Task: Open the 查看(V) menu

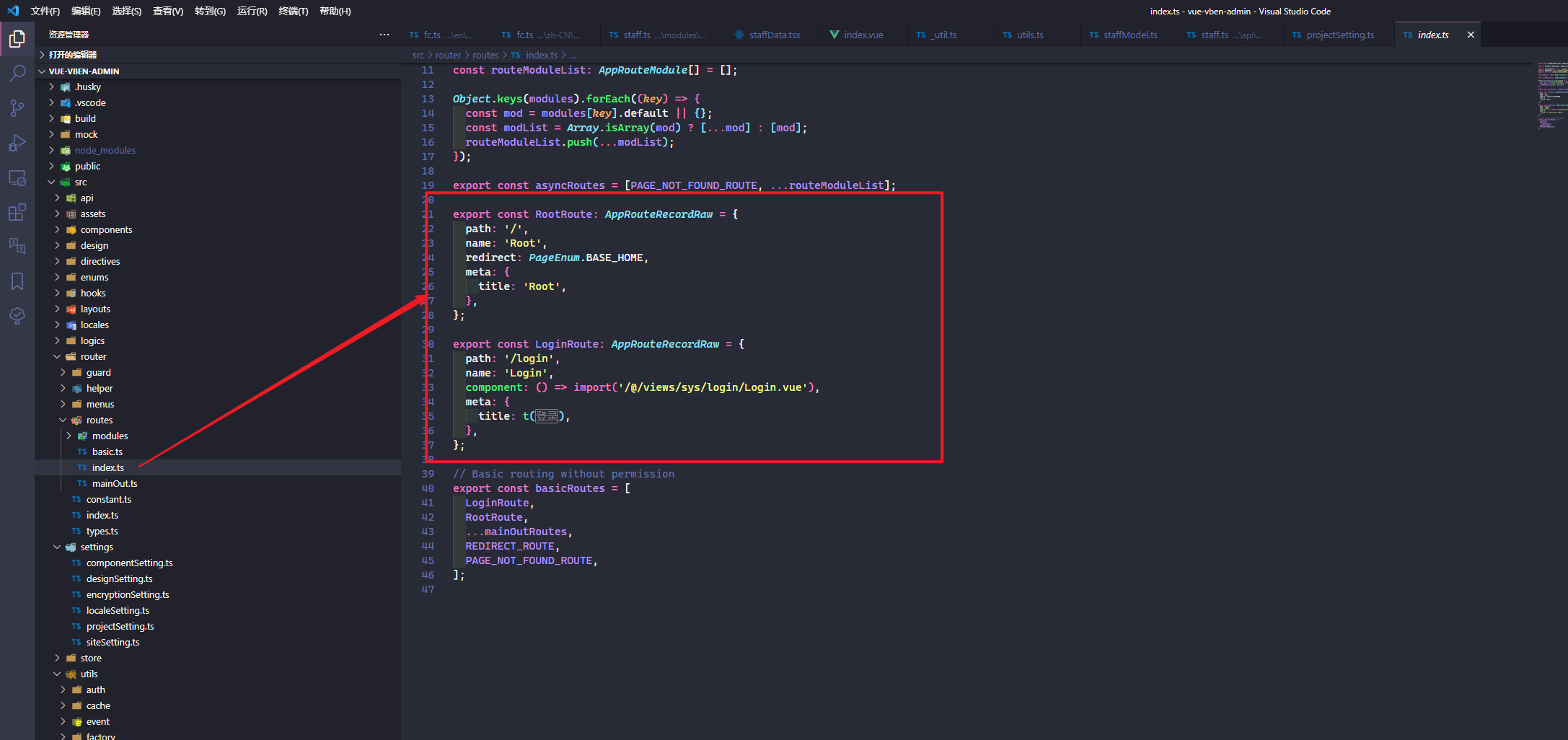Action: pos(168,11)
